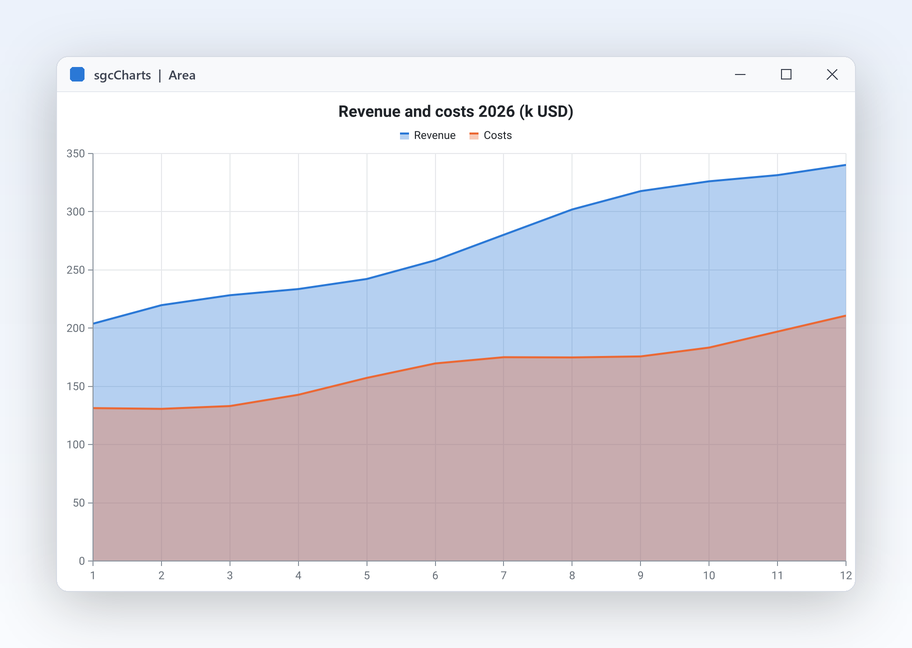Click the chart title 'Revenue and costs 2026 (k USD)'
The width and height of the screenshot is (912, 648).
point(456,111)
